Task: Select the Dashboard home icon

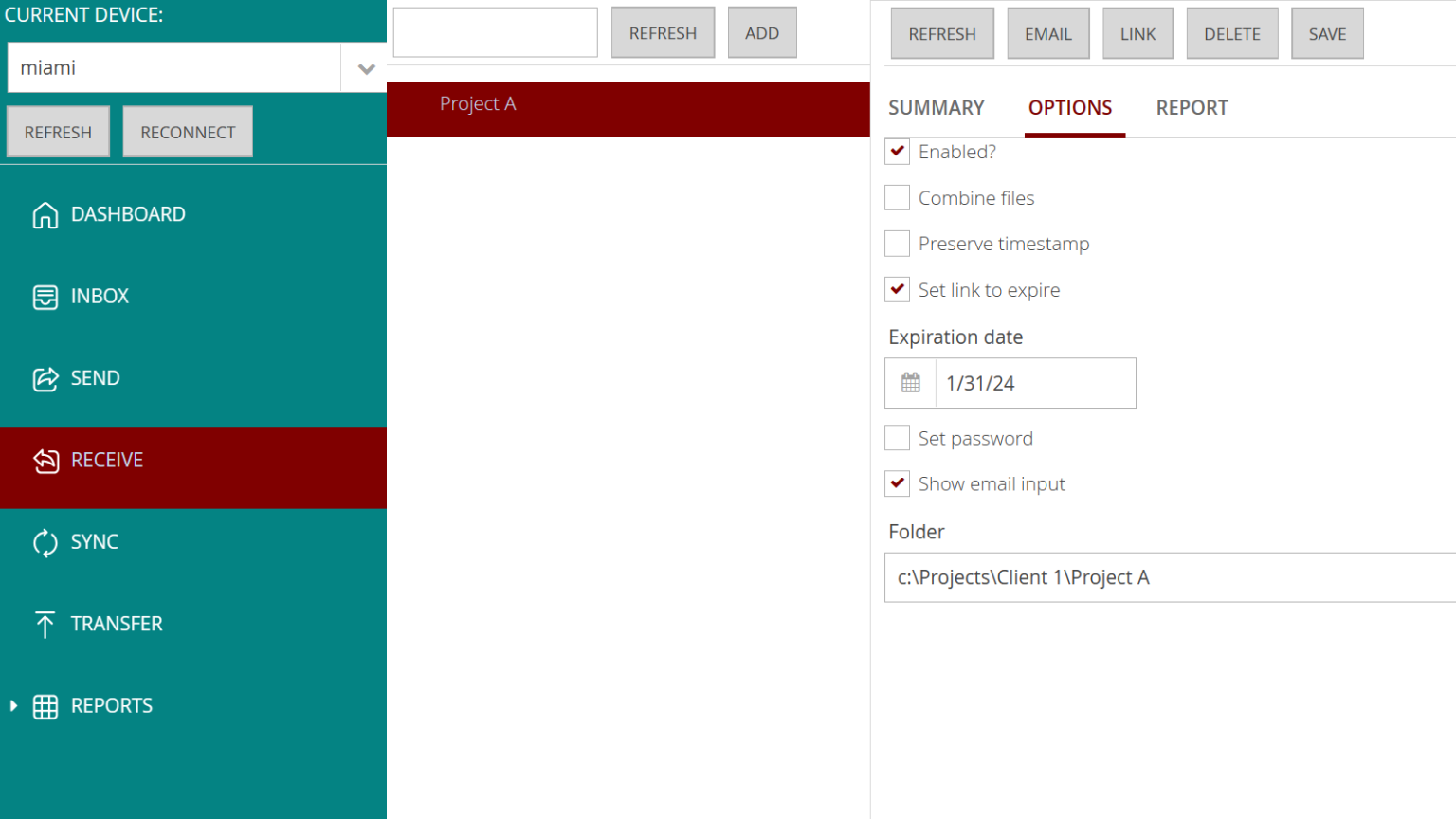Action: tap(45, 214)
